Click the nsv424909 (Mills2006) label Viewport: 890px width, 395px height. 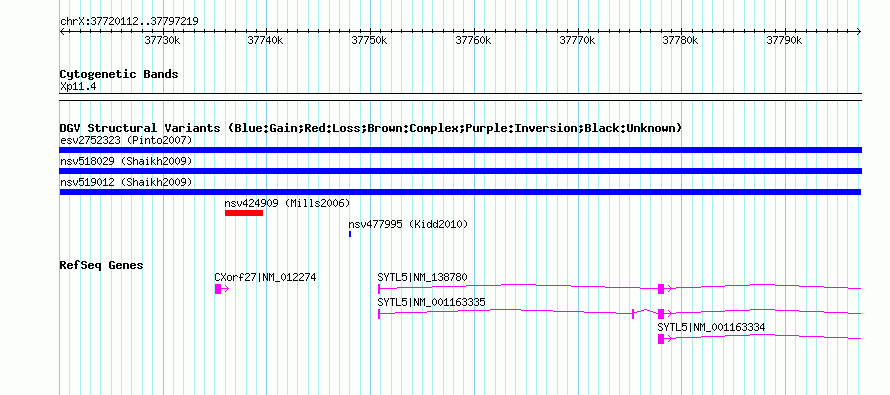pos(287,203)
